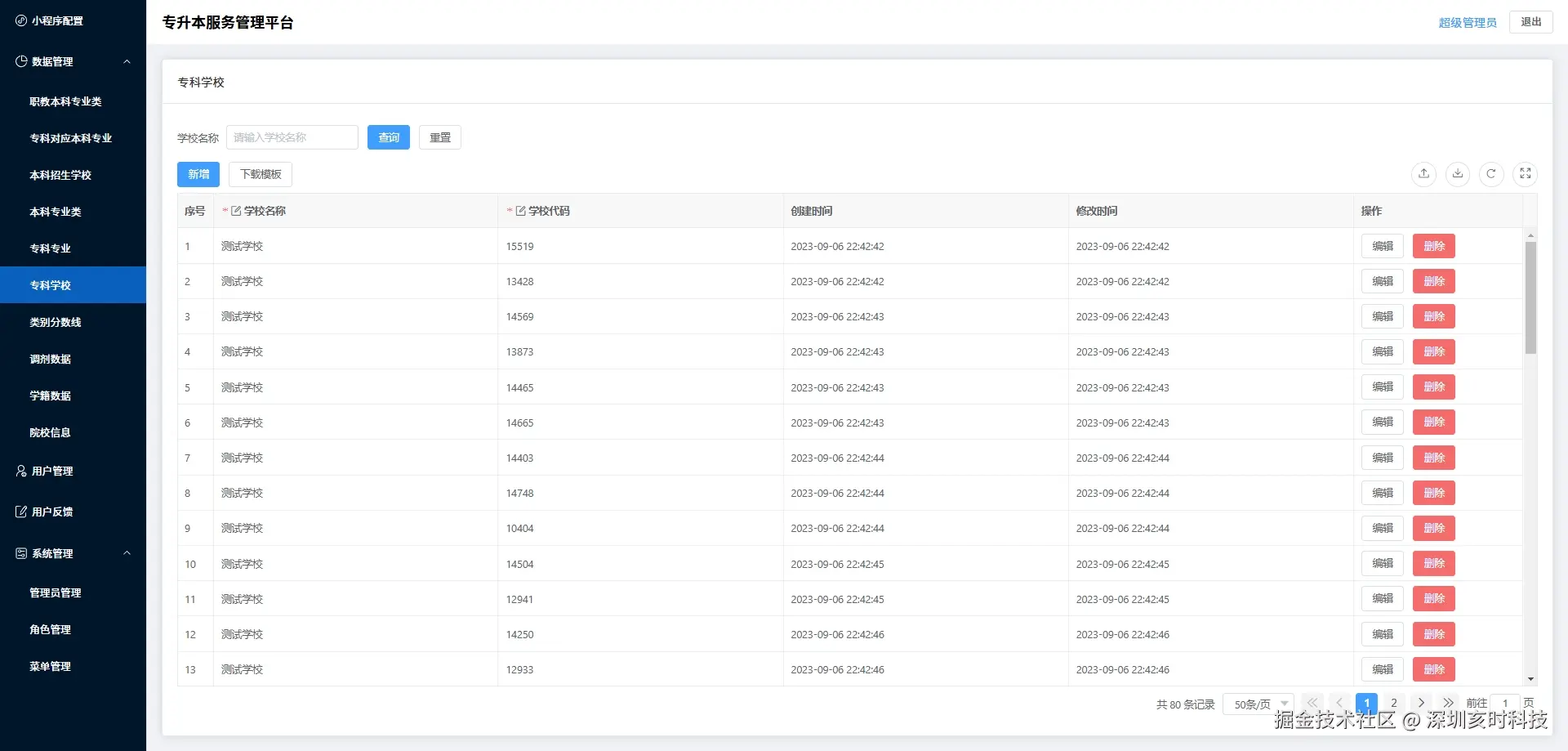Click the download/export icon above the table
This screenshot has height=751, width=1568.
click(1458, 174)
